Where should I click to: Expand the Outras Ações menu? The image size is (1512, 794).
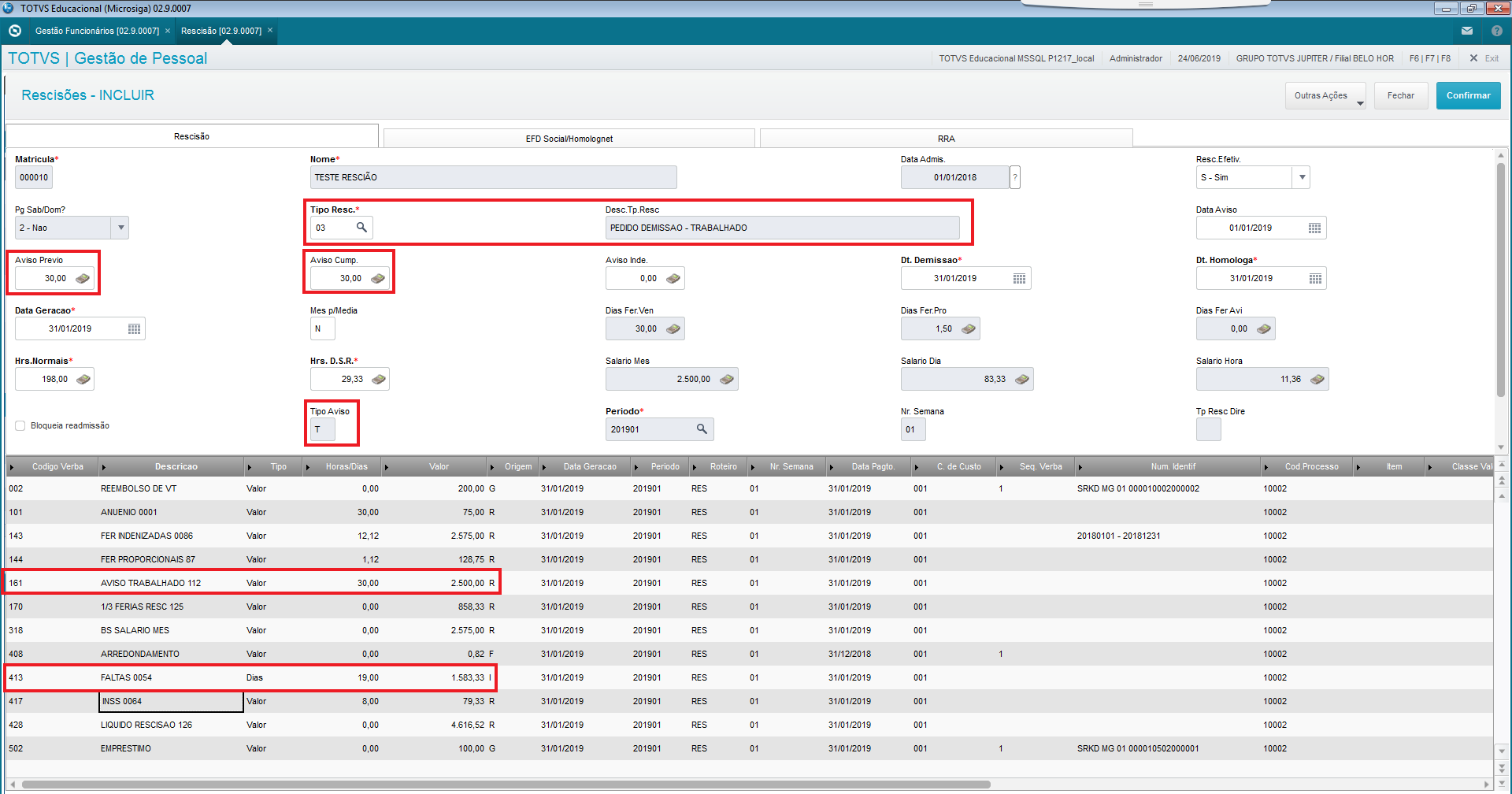click(x=1326, y=95)
